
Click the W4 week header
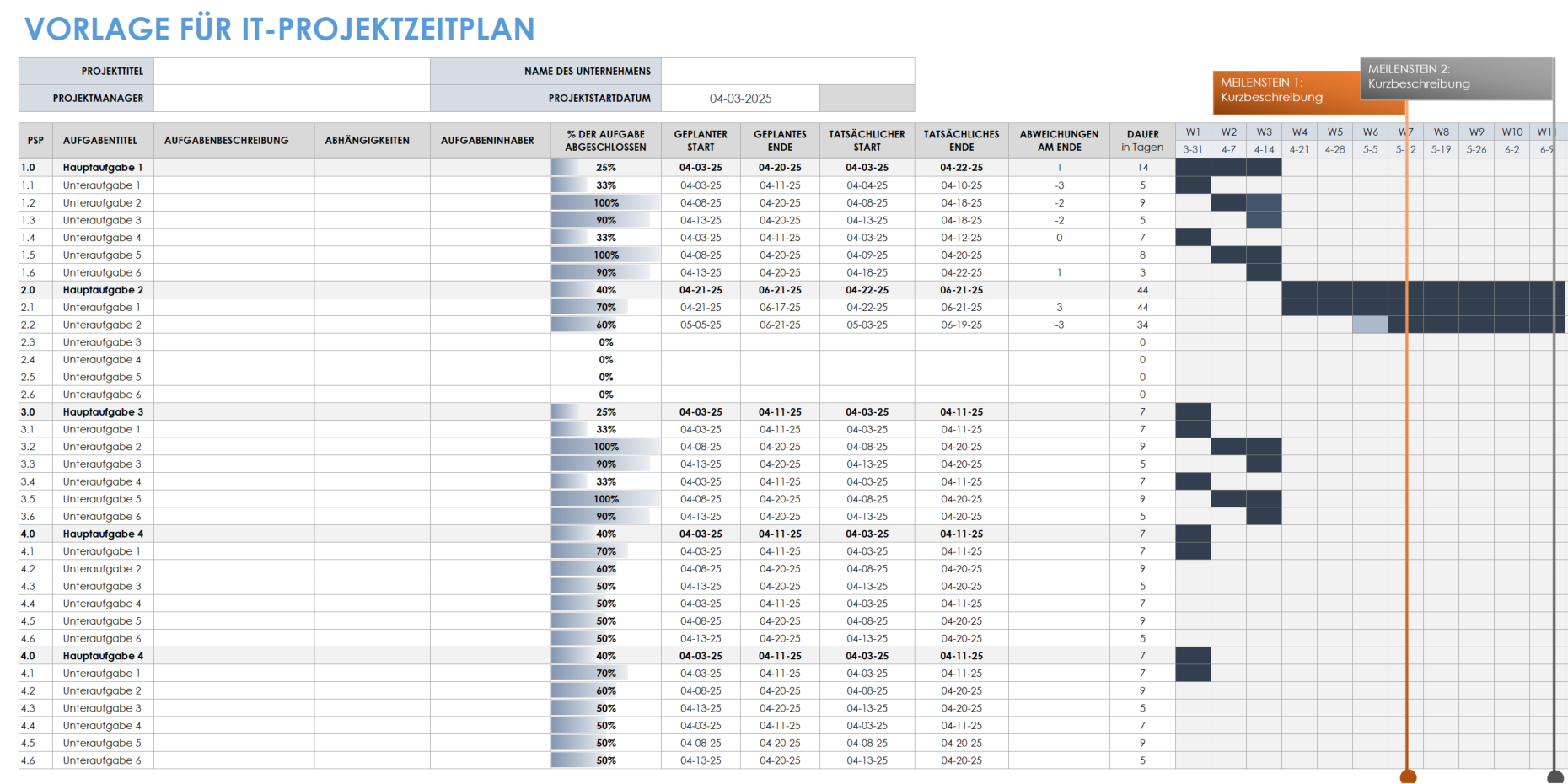click(1300, 132)
